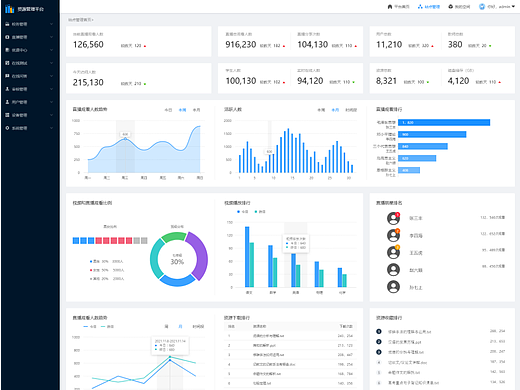Screen dimensions: 520x390
Task: Select the 周 tab on the bottom line chart
Action: [166, 326]
